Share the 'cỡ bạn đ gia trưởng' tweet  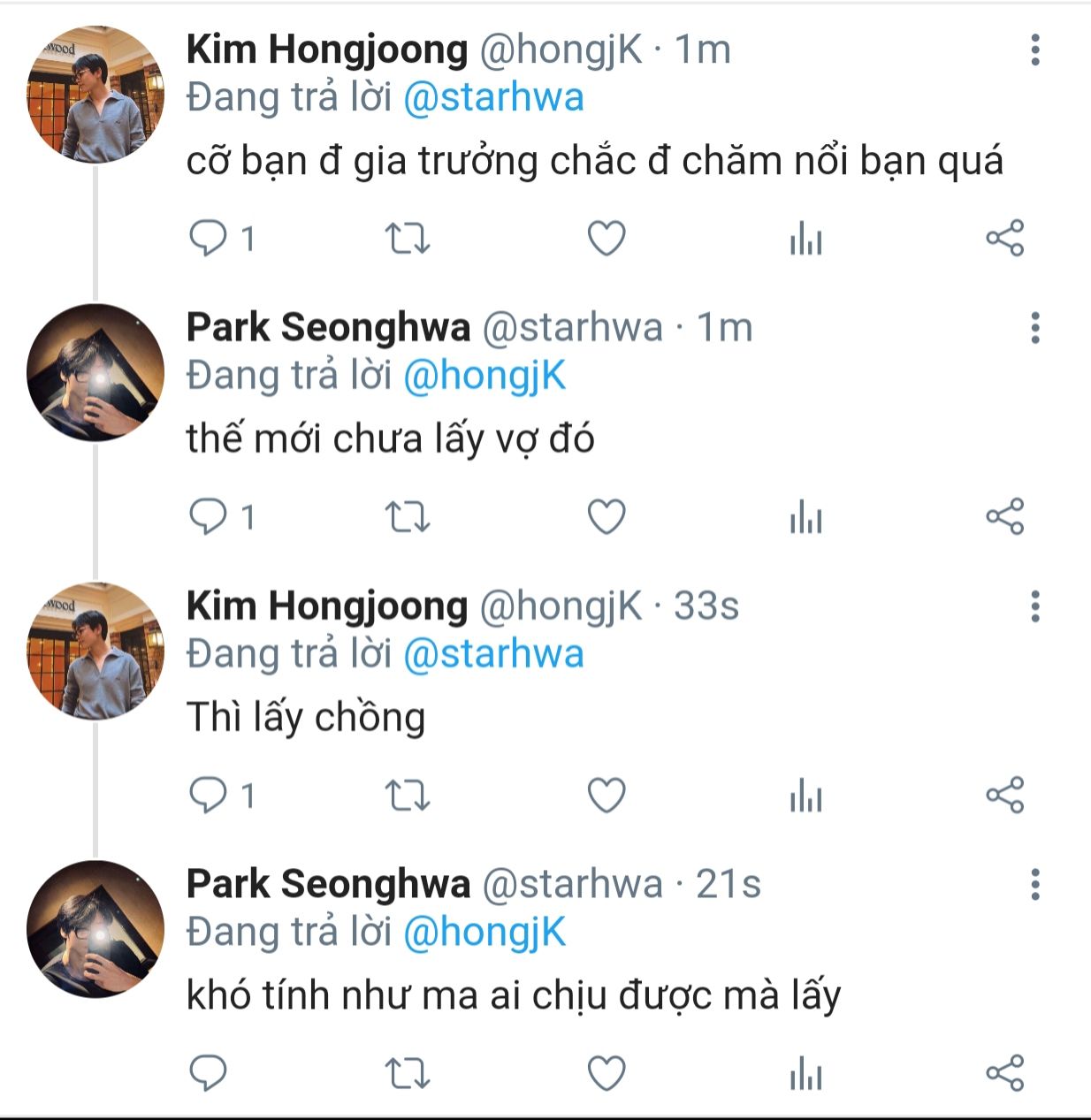point(1004,239)
